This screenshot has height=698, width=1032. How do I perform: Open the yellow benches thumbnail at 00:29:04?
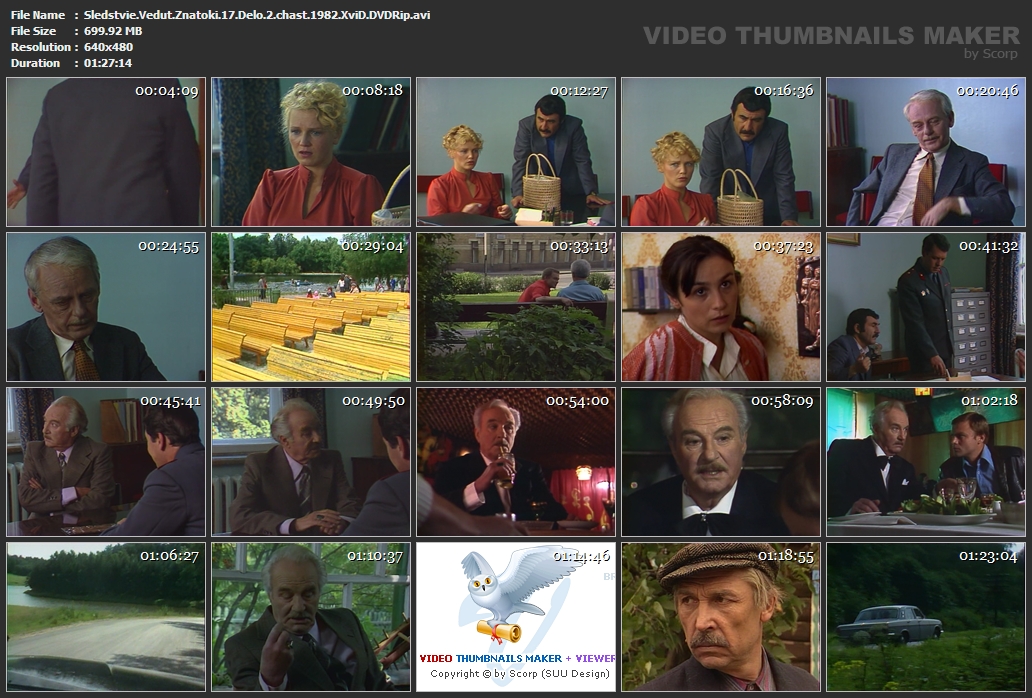click(x=310, y=307)
